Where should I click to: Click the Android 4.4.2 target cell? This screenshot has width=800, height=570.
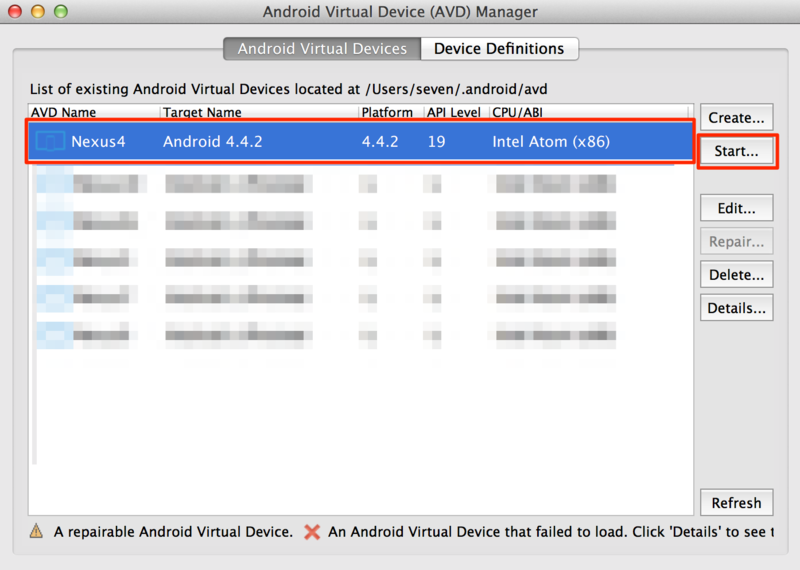[212, 141]
